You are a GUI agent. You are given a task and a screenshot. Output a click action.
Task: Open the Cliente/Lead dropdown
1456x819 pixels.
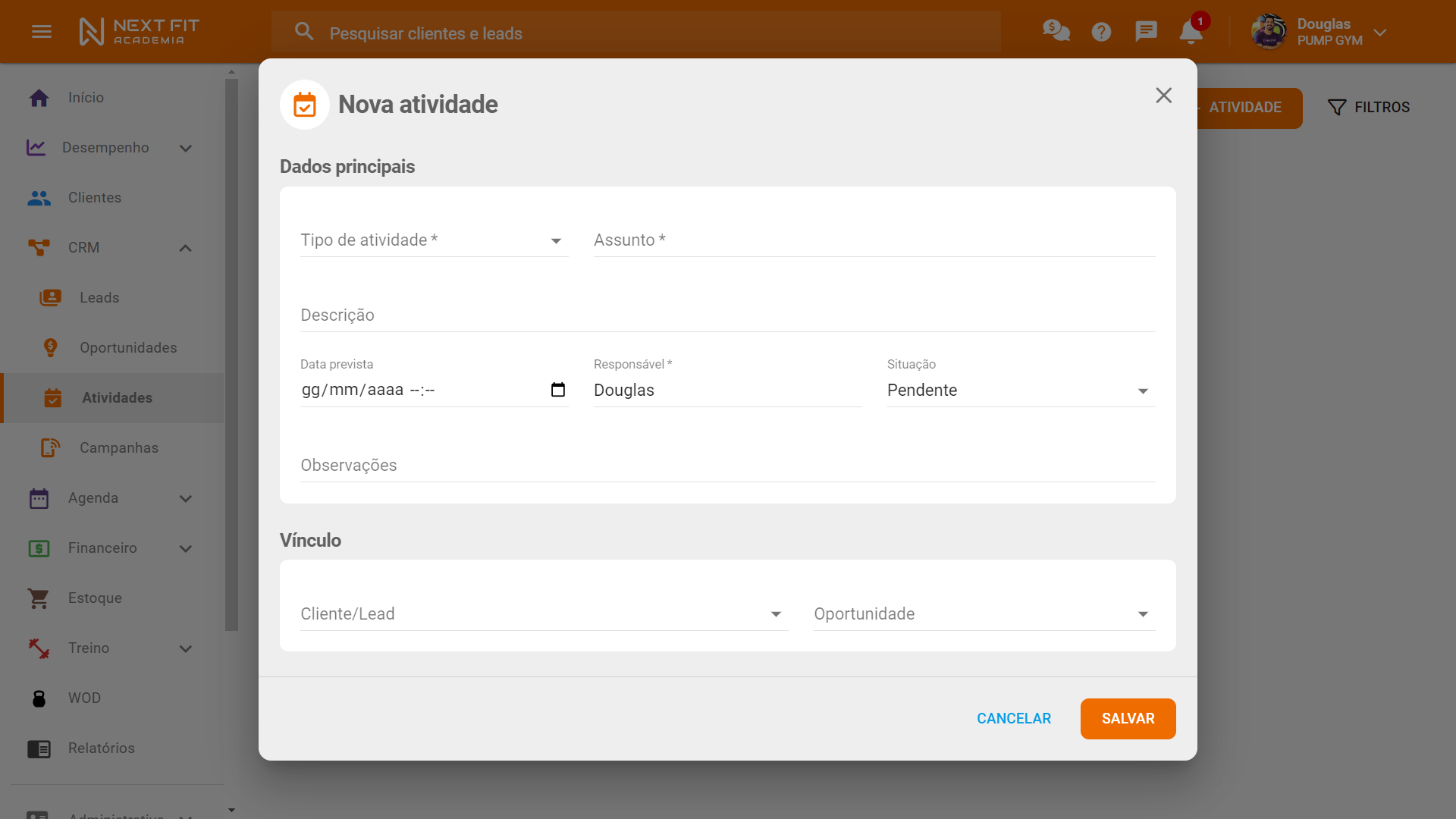[776, 614]
